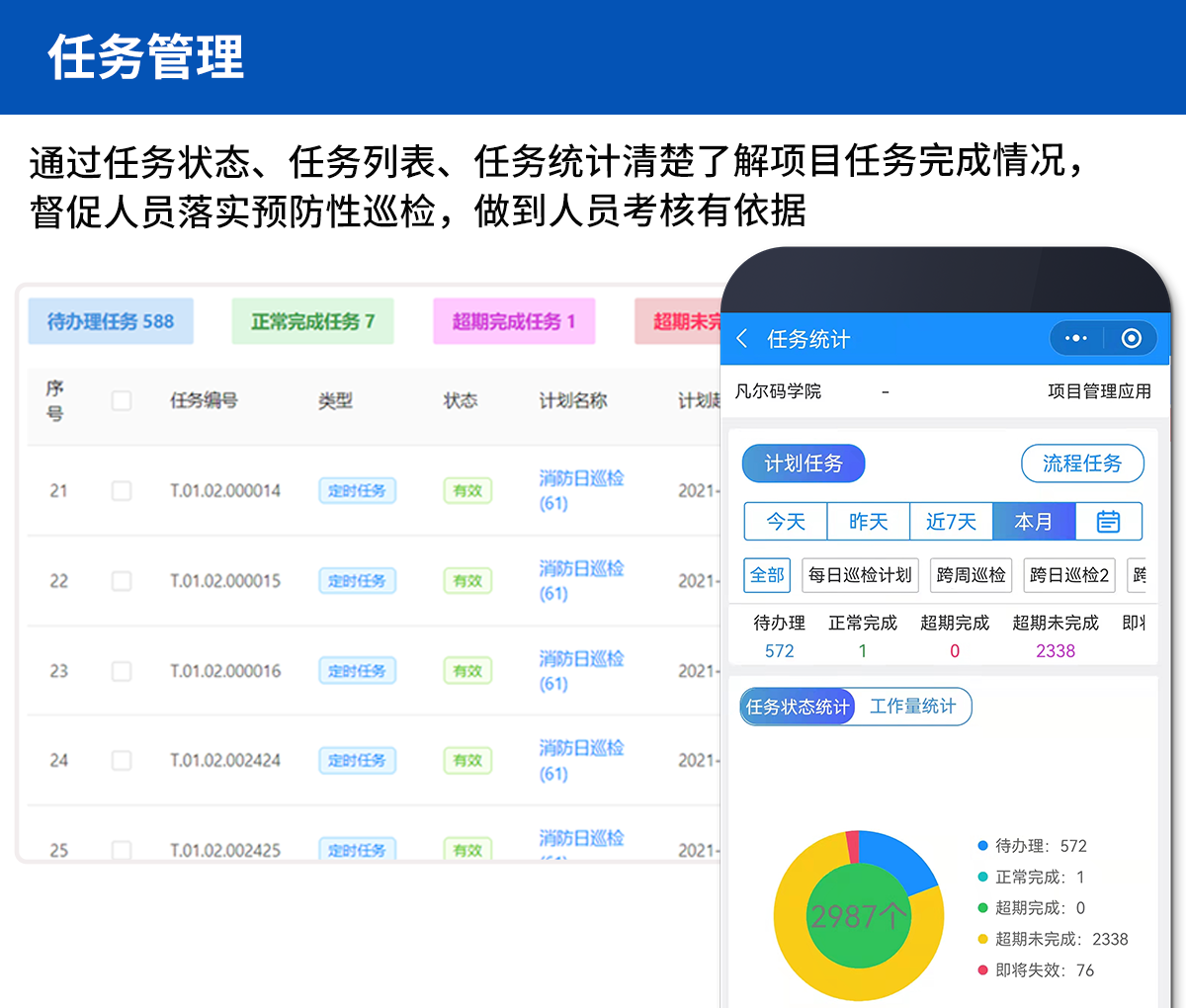Click the pie chart center showing 2987个
The height and width of the screenshot is (1008, 1186).
click(x=859, y=915)
